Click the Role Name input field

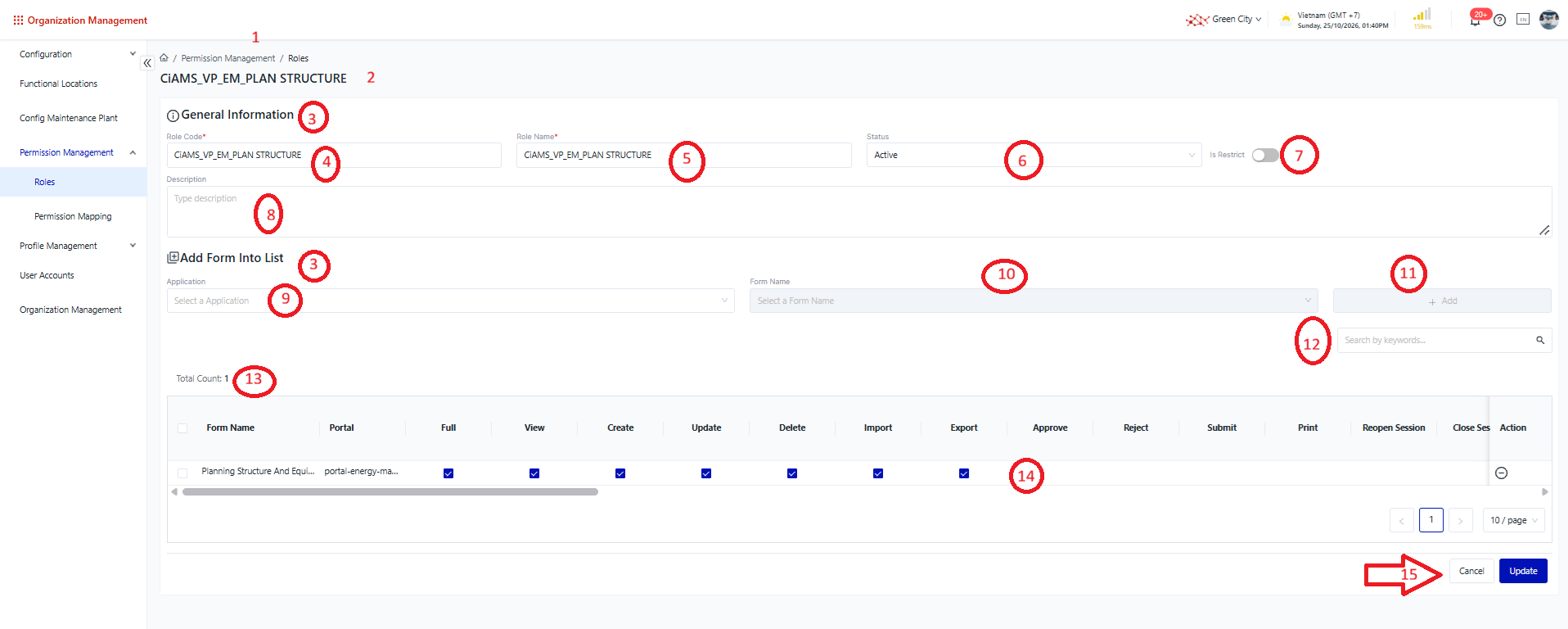(x=683, y=155)
